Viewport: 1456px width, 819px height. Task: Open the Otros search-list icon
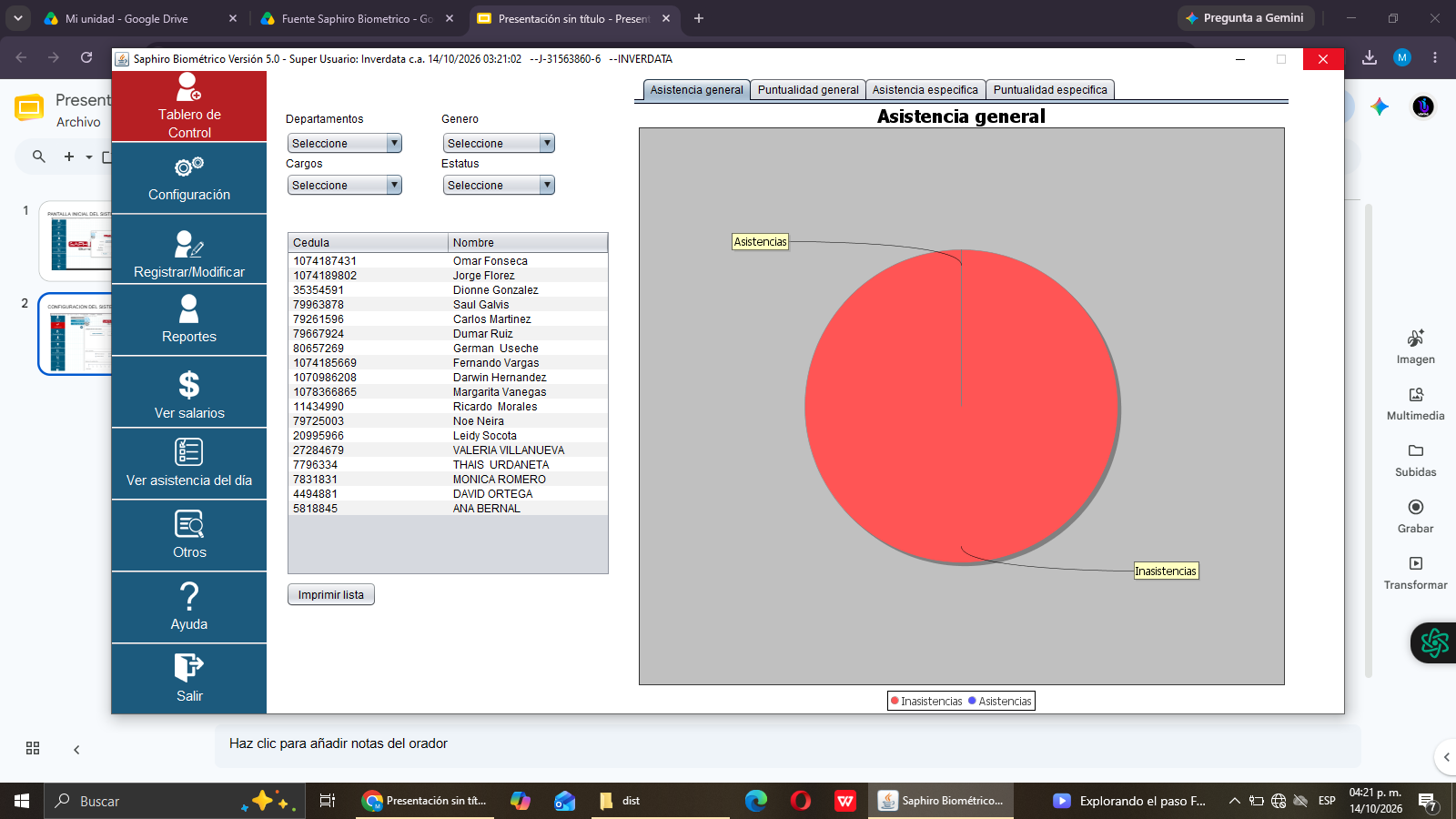tap(189, 524)
